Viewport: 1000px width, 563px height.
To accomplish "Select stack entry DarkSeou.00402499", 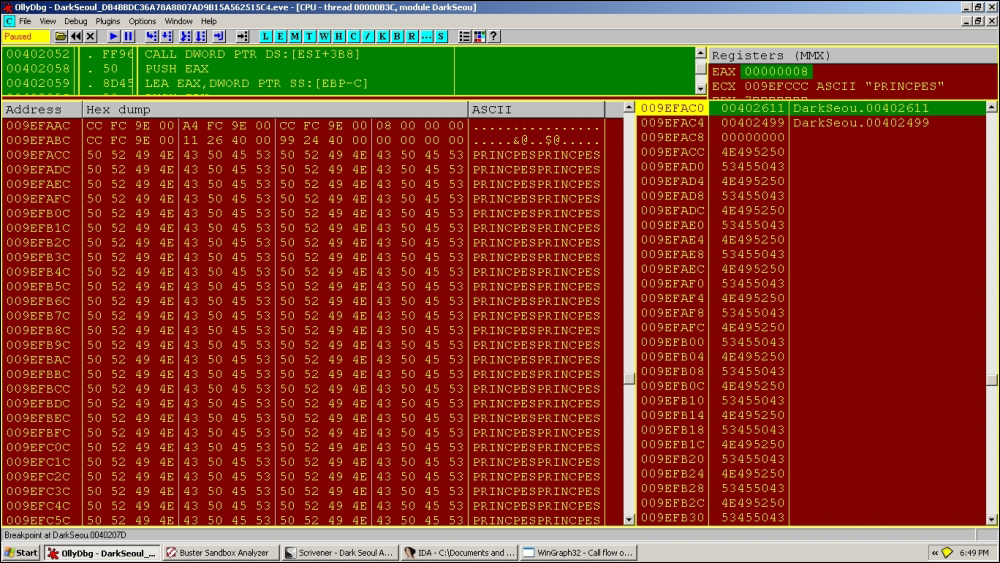I will click(x=860, y=123).
